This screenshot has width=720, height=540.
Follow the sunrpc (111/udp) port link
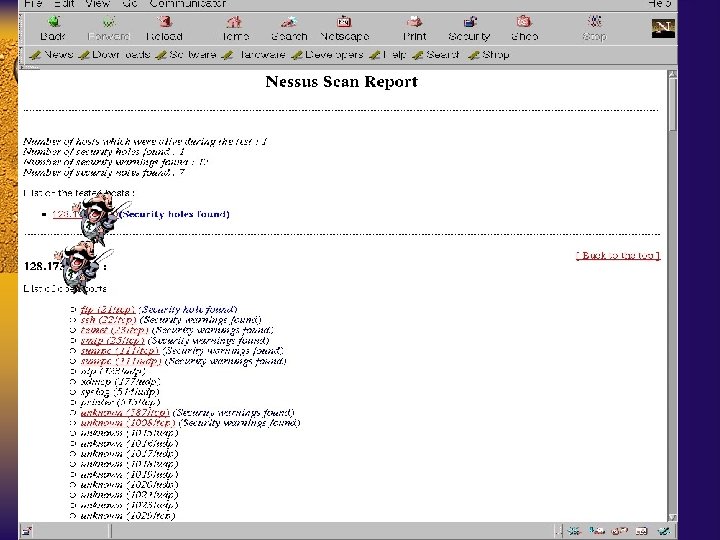tap(121, 361)
